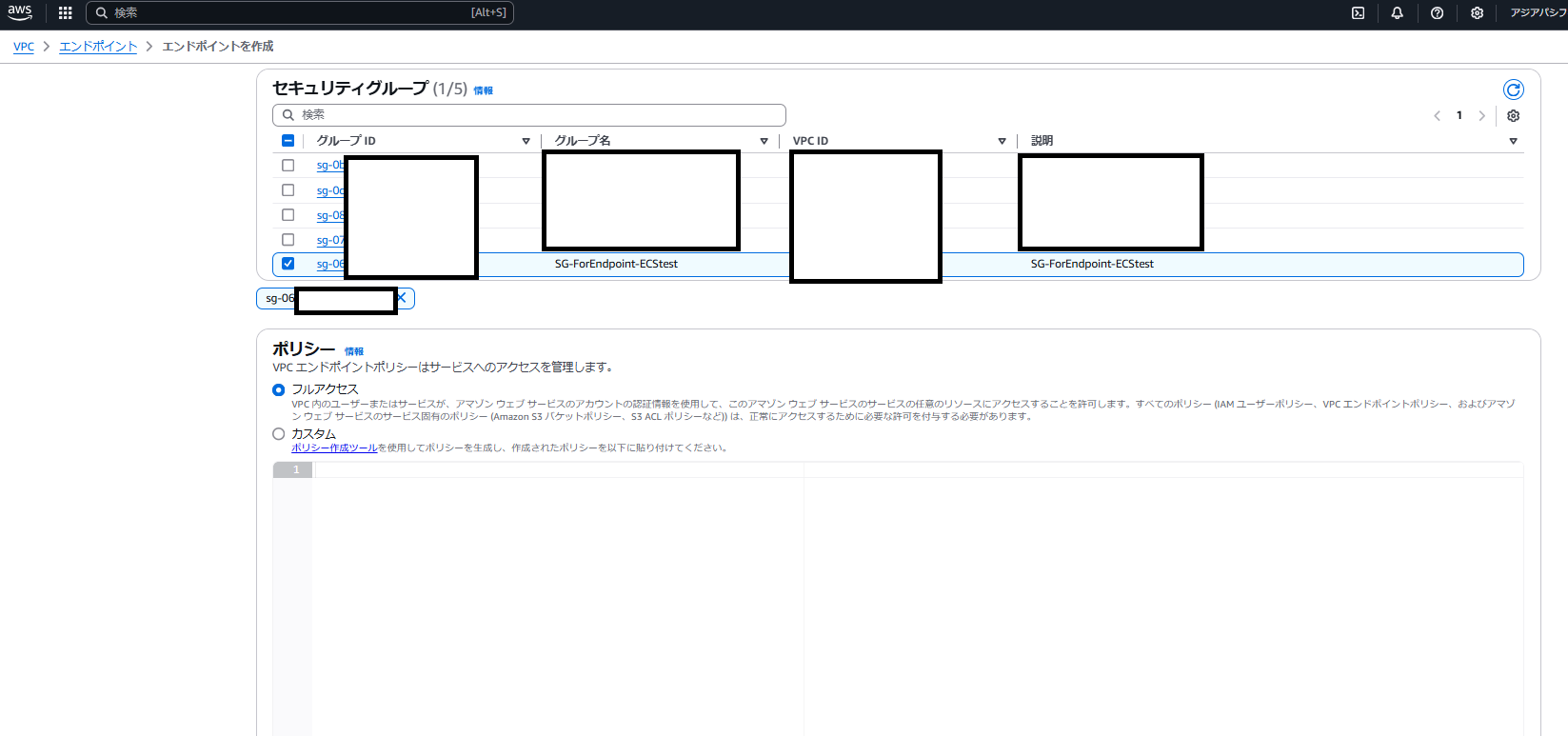
Task: Click inside the policy editor line 1
Action: 919,469
